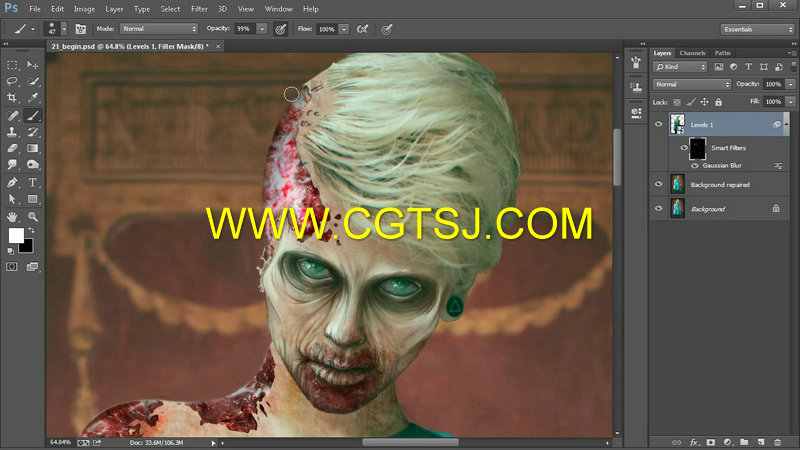Select the Move tool
The height and width of the screenshot is (450, 800).
tap(33, 65)
